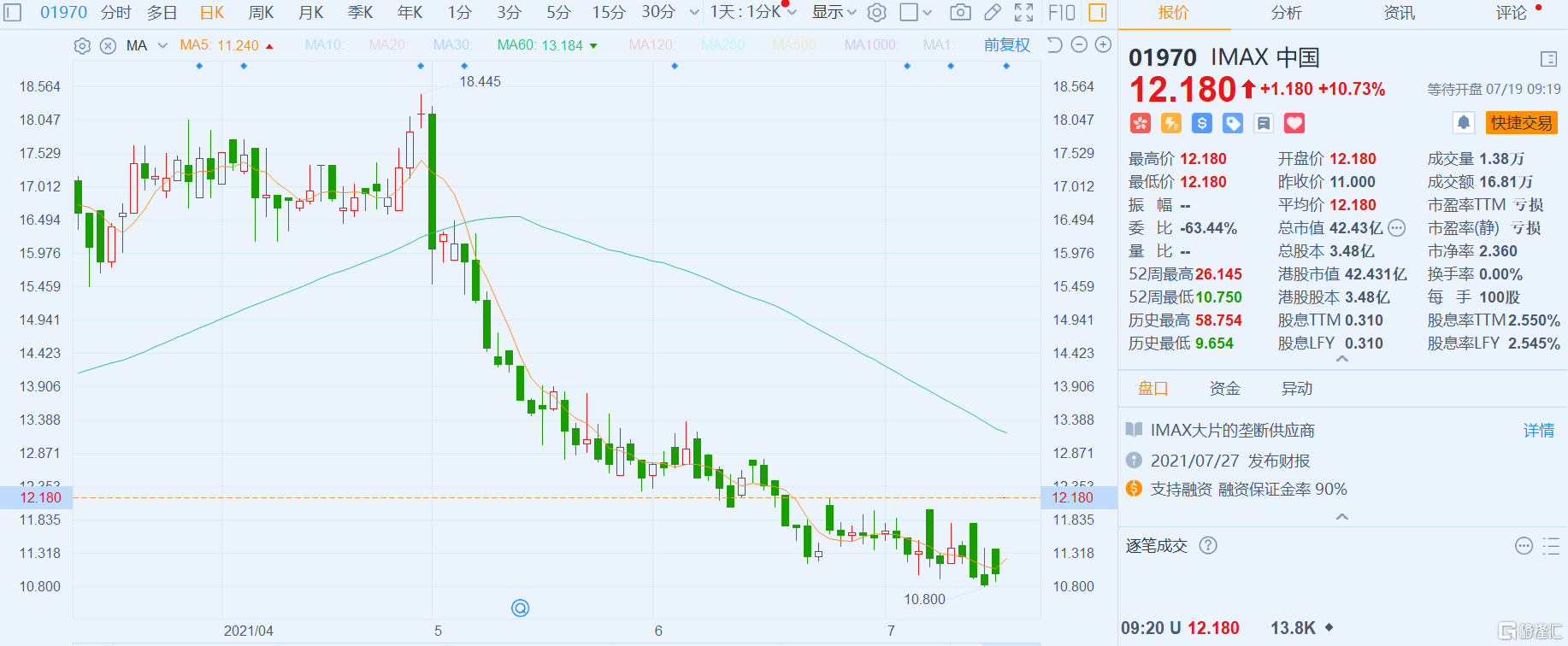This screenshot has height=646, width=1568.
Task: Toggle MA20 line visibility
Action: click(x=388, y=44)
